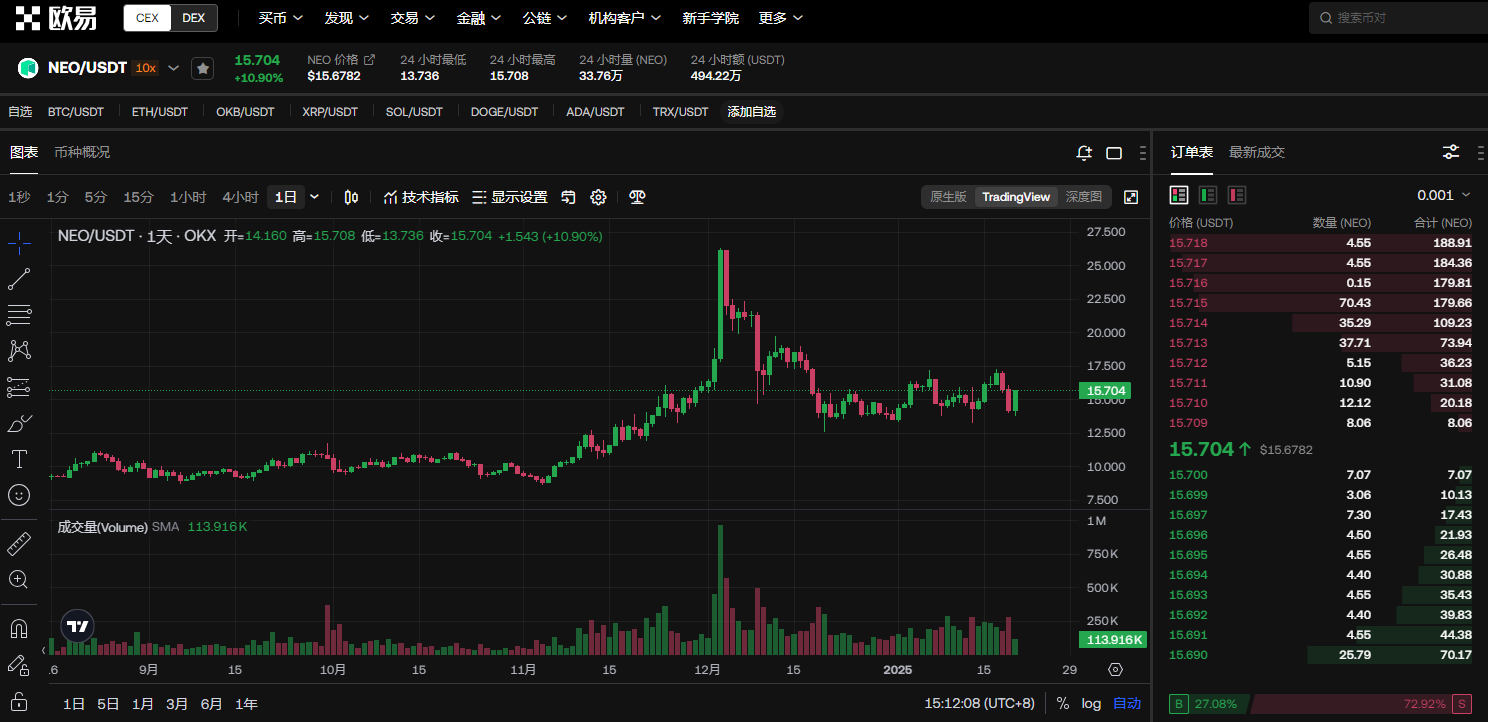Add NEO/USDT to favorites with star
The image size is (1488, 722).
click(x=203, y=68)
